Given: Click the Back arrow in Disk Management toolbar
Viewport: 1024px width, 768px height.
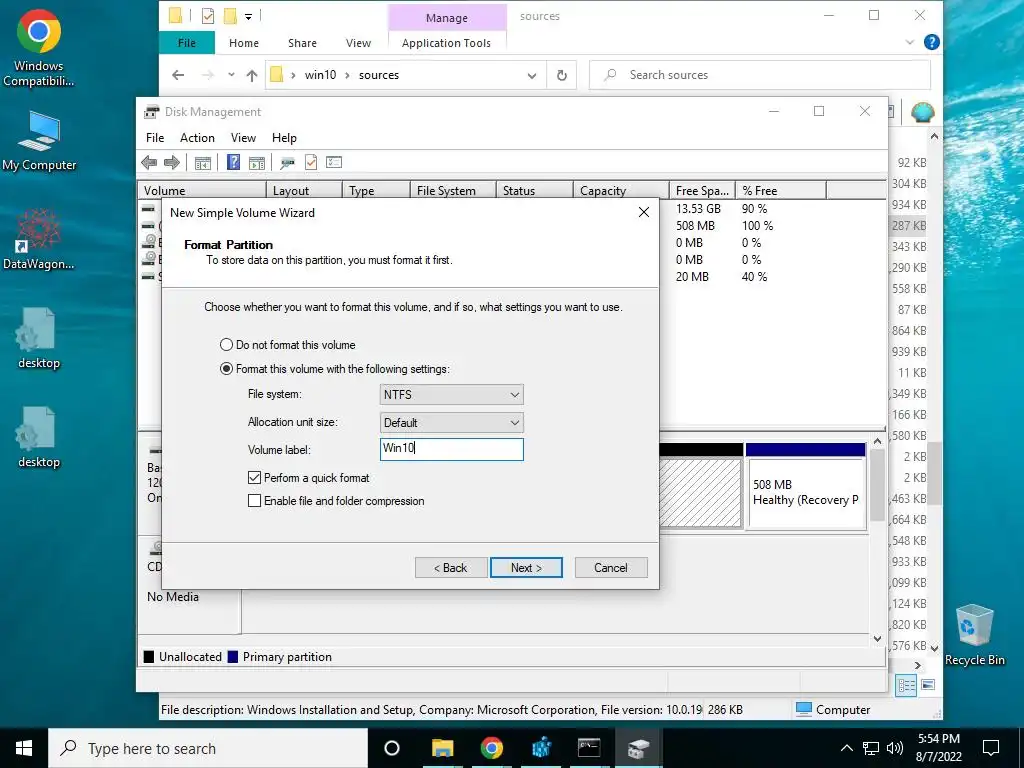Looking at the screenshot, I should [149, 163].
